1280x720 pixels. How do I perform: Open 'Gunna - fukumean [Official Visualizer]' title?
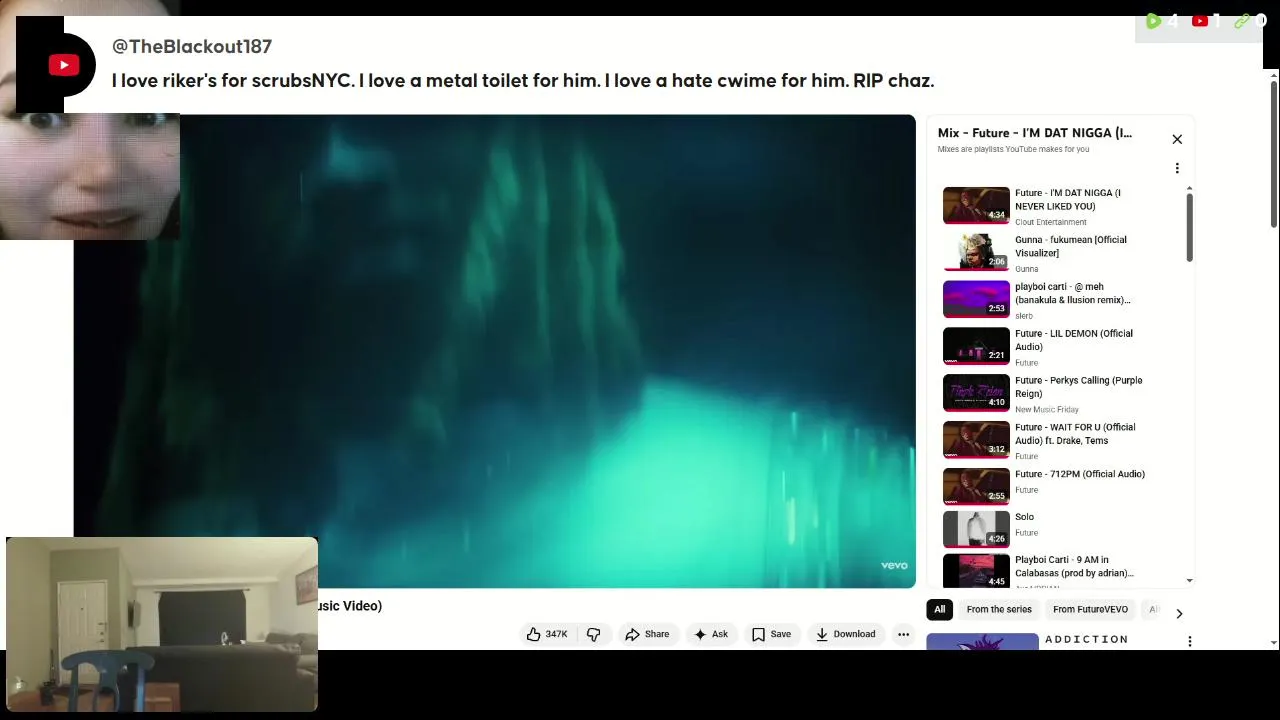[x=1071, y=246]
